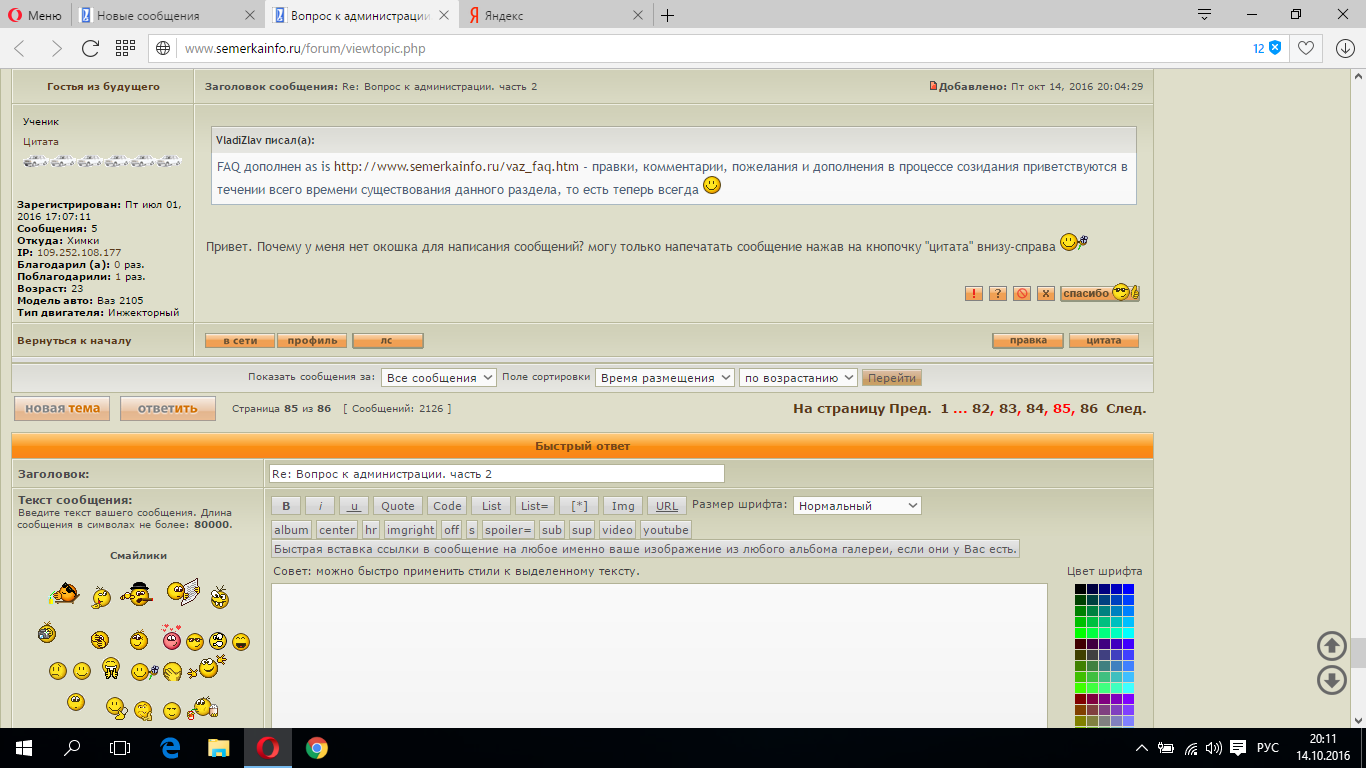Open the 'Нормальный' font size dropdown
Image resolution: width=1366 pixels, height=768 pixels.
click(x=856, y=506)
